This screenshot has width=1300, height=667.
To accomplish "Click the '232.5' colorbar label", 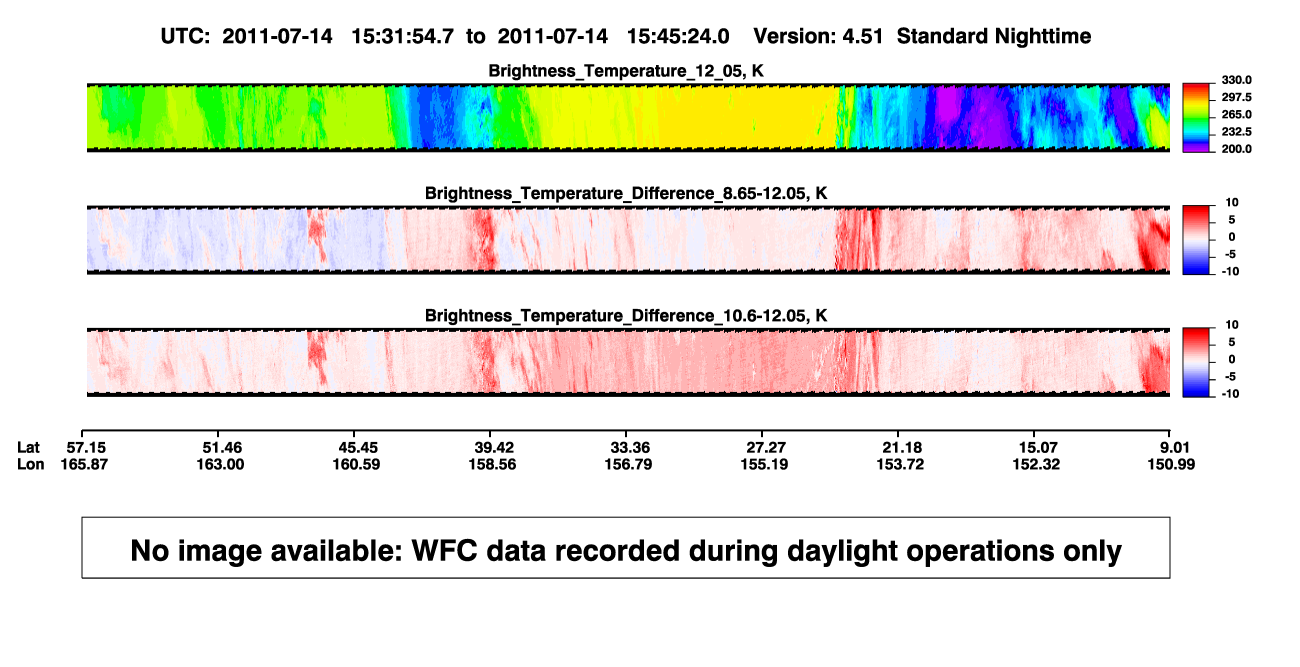I will tap(1235, 132).
